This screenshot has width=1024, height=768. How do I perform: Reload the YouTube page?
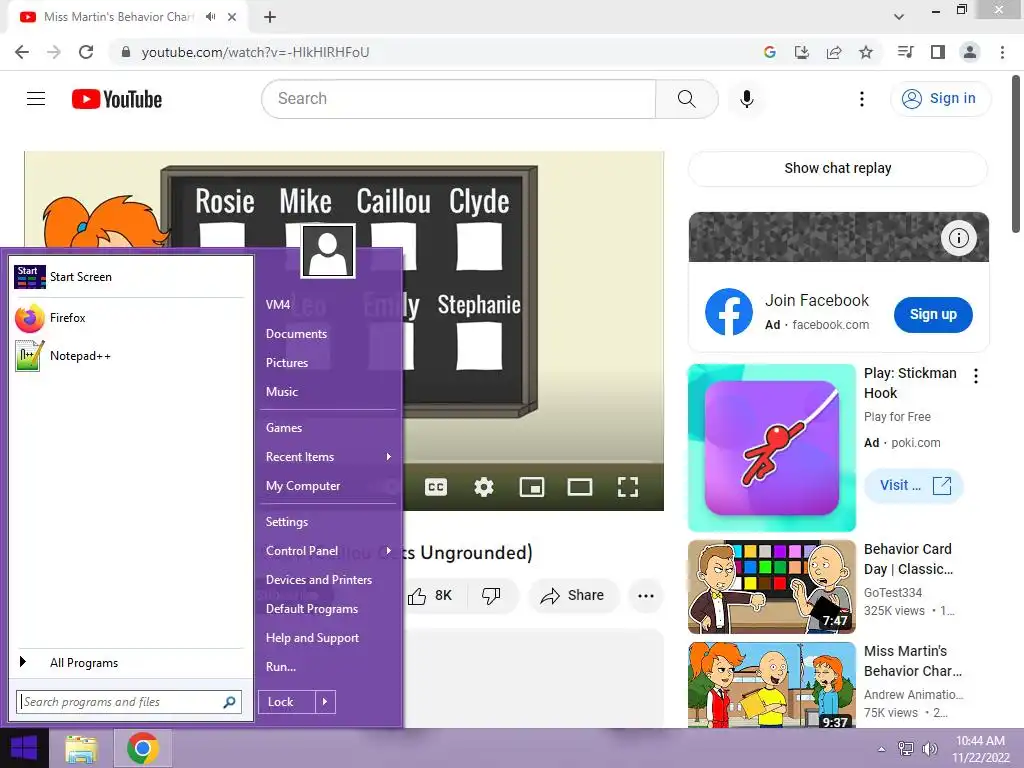point(86,52)
